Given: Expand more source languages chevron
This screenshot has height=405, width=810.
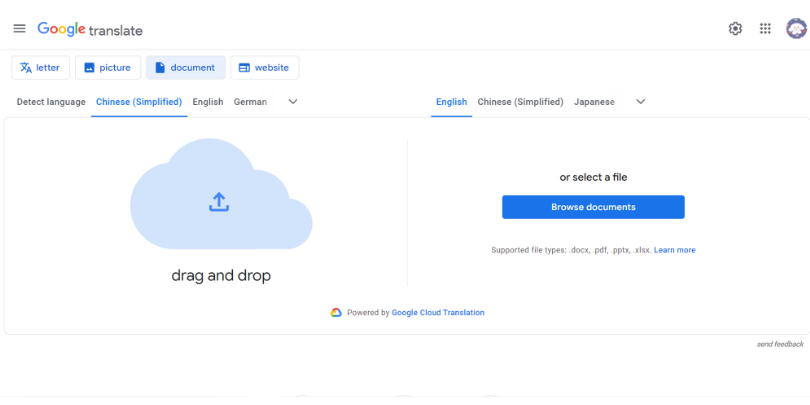Looking at the screenshot, I should [293, 102].
